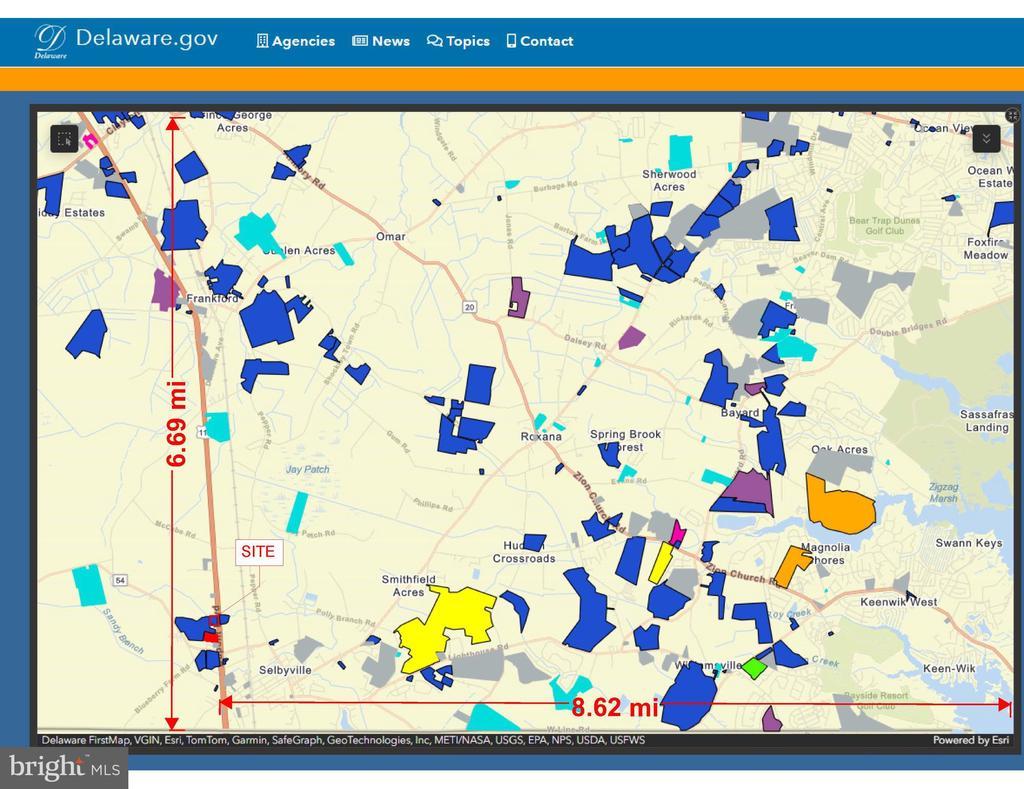Click the Delaware state logo emblem
Image resolution: width=1024 pixels, height=789 pixels.
coord(50,40)
